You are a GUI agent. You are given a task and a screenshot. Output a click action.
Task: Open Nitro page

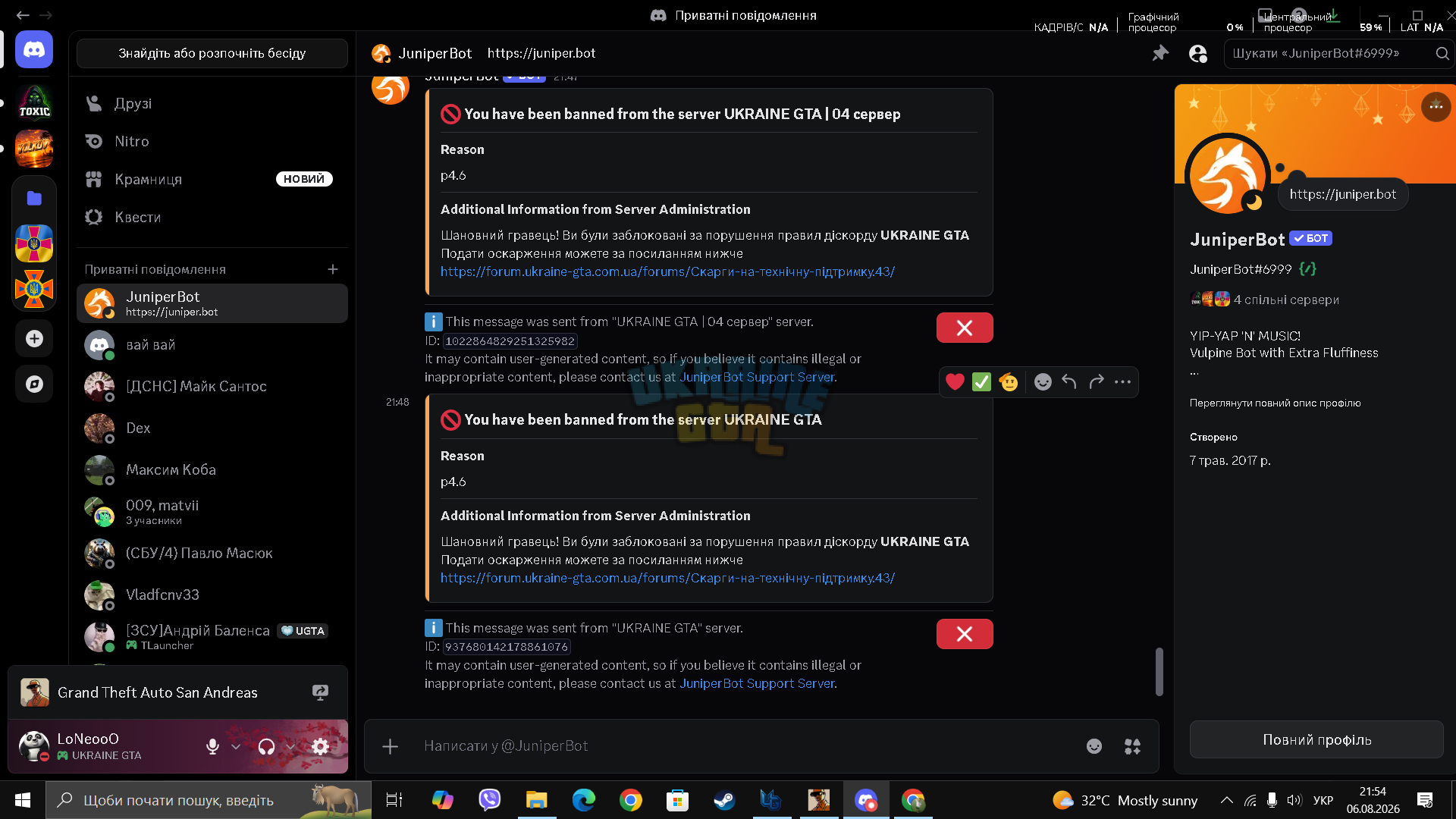click(212, 141)
